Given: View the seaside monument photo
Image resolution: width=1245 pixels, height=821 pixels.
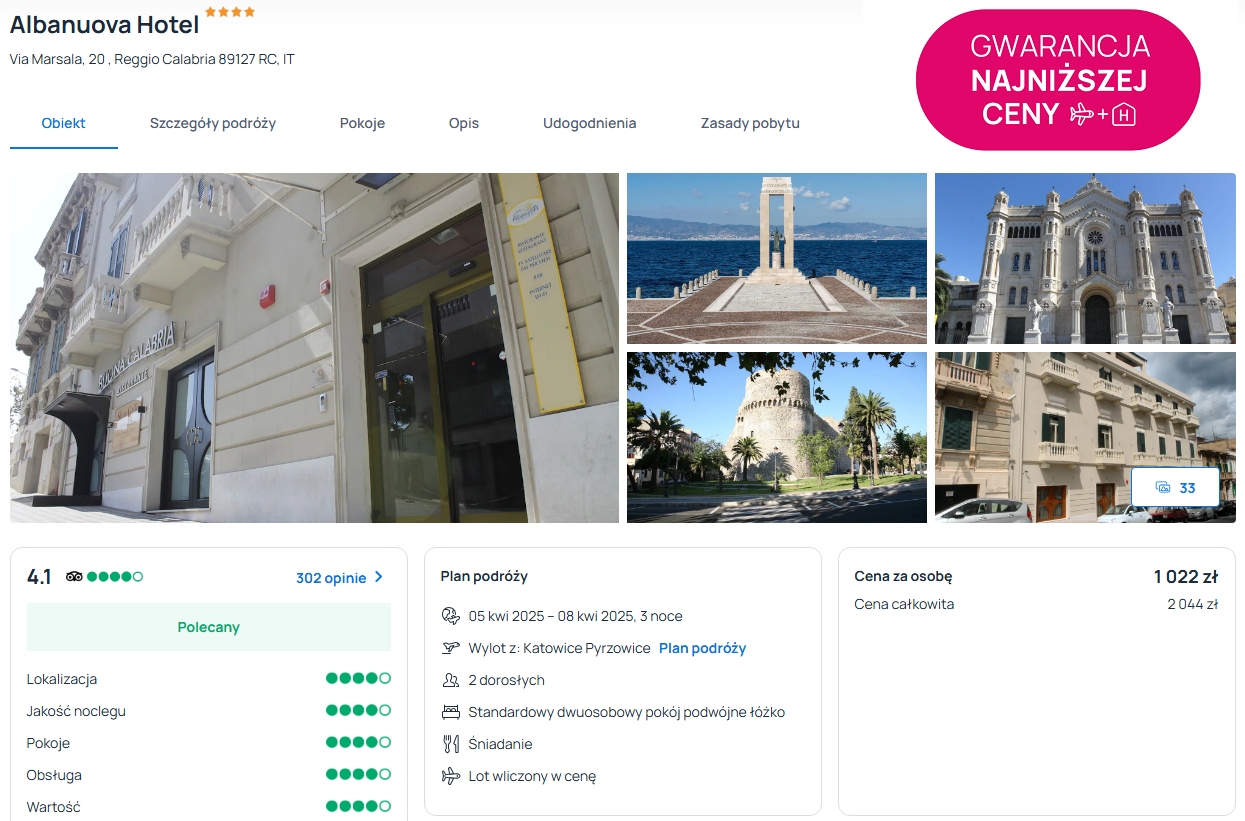Looking at the screenshot, I should click(x=776, y=258).
